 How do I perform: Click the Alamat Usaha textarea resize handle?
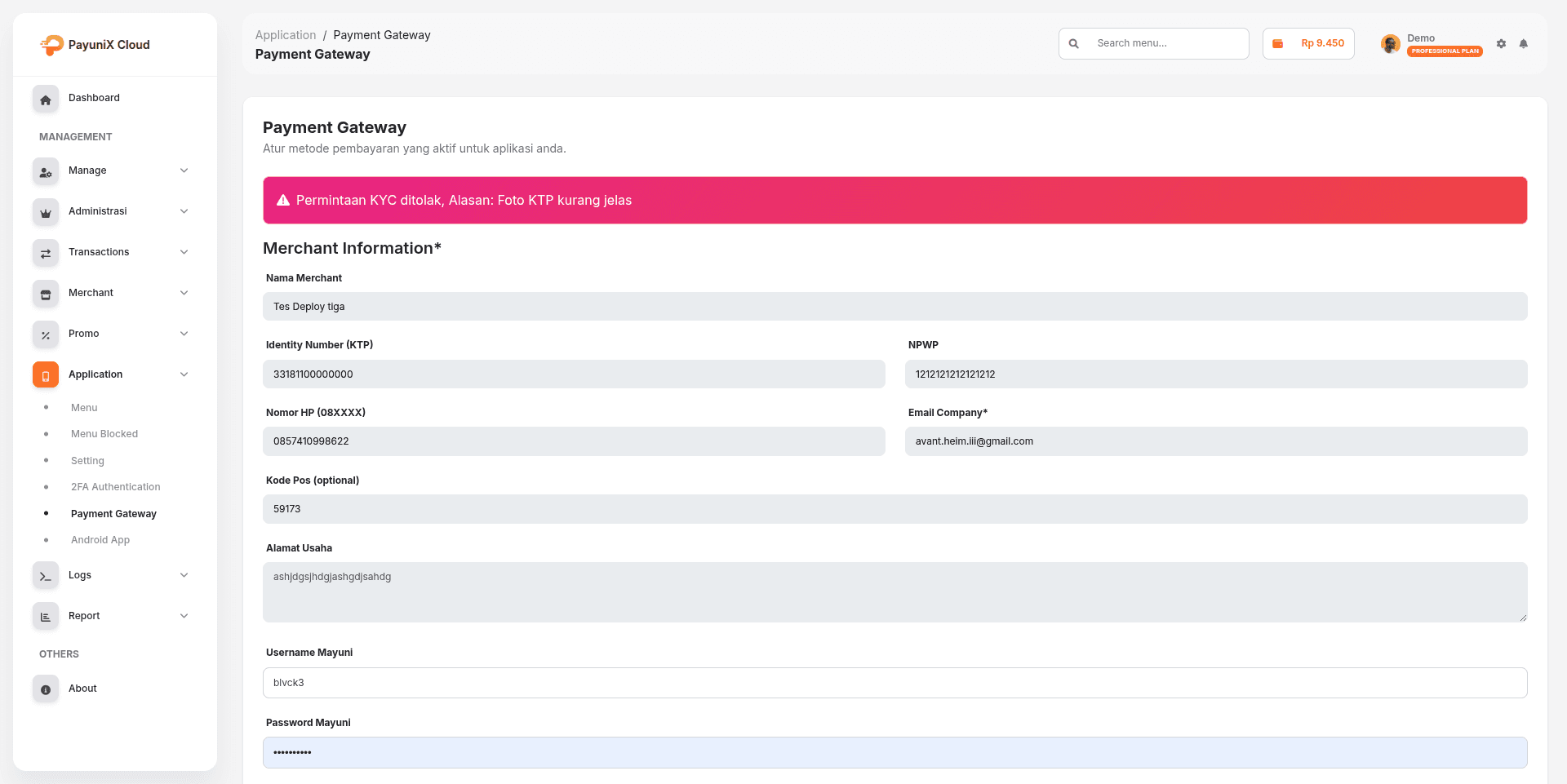point(1523,618)
